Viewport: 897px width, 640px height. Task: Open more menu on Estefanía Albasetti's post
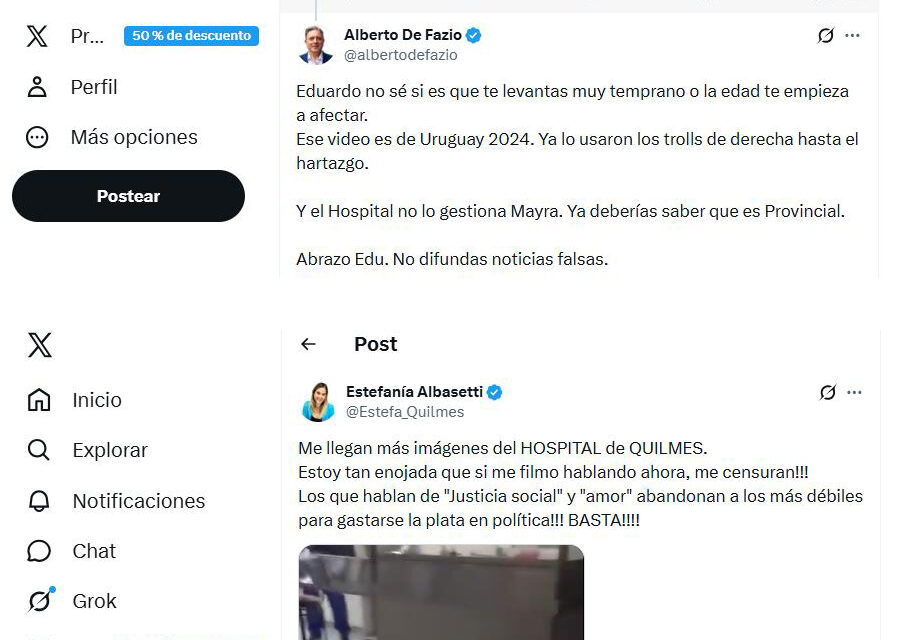(855, 392)
